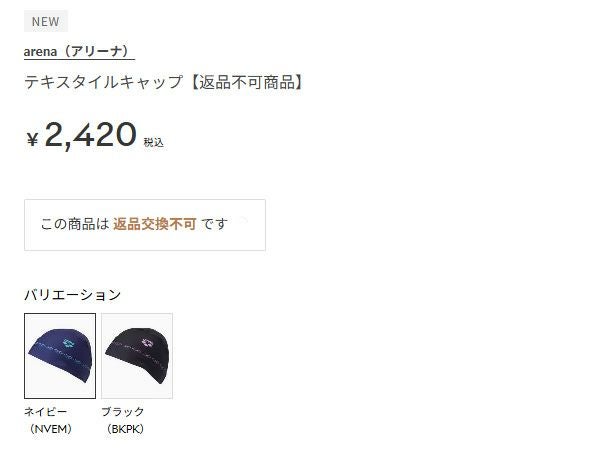Viewport: 600px width, 450px height.
Task: Click the pink arena logo on black cap
Action: tap(147, 343)
